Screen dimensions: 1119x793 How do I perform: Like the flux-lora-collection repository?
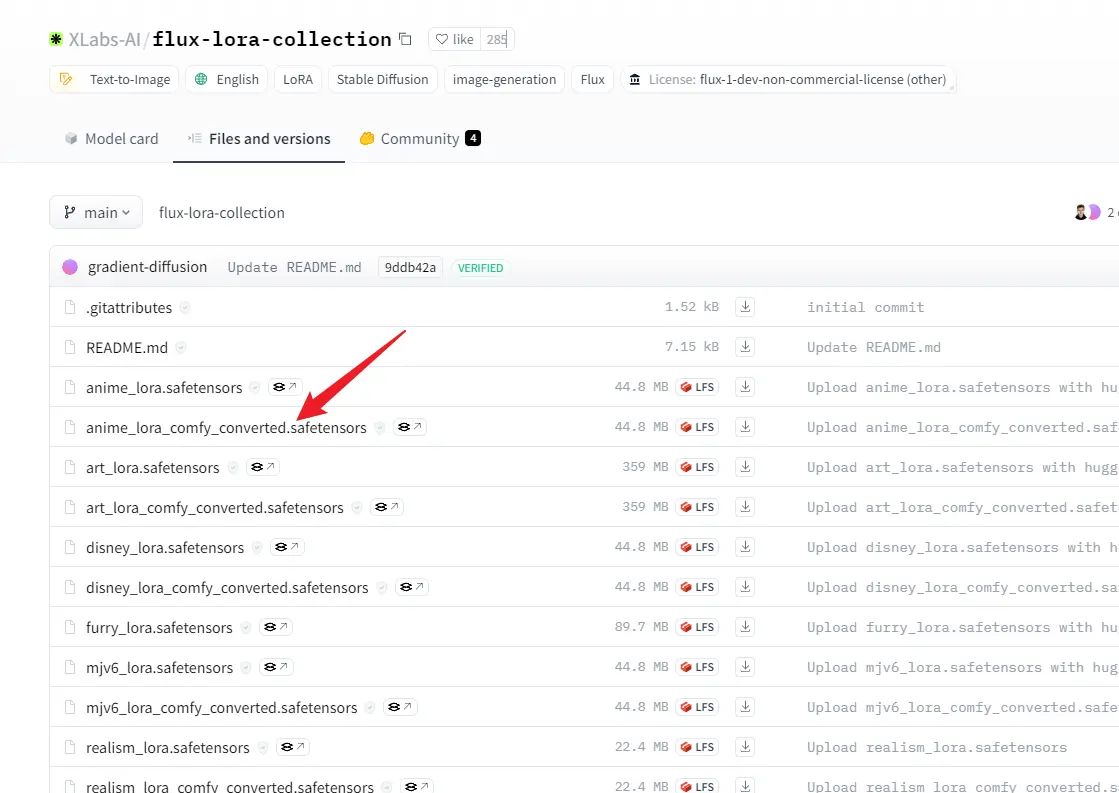(x=455, y=40)
